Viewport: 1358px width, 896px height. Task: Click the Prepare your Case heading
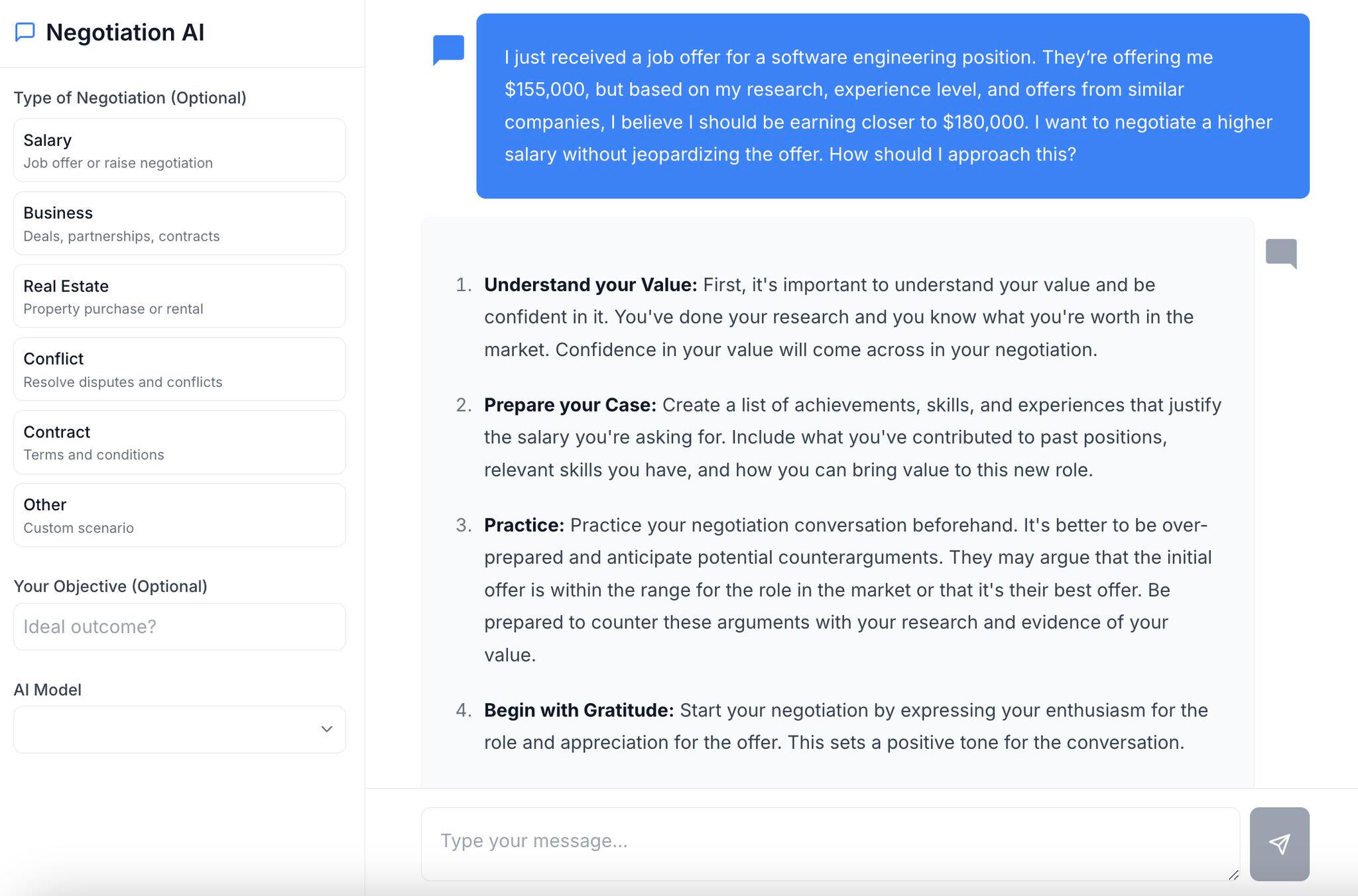[570, 405]
